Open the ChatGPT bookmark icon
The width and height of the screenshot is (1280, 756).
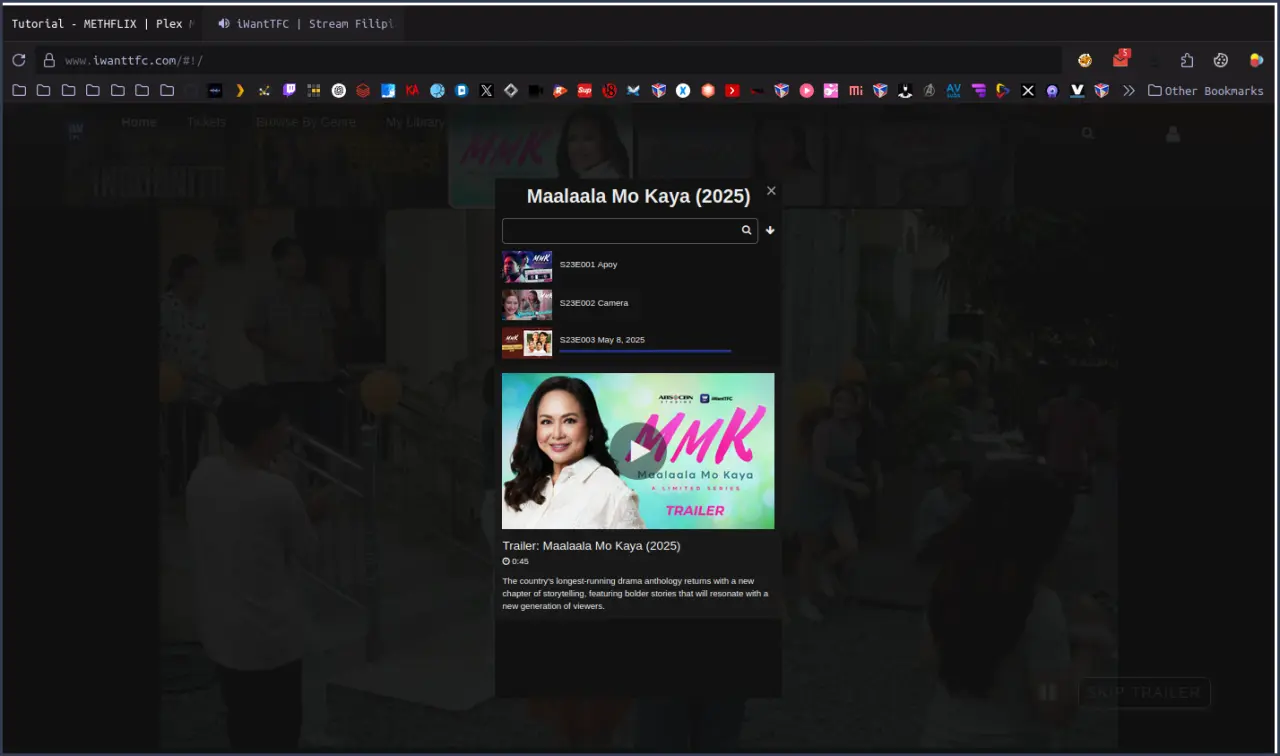[339, 90]
